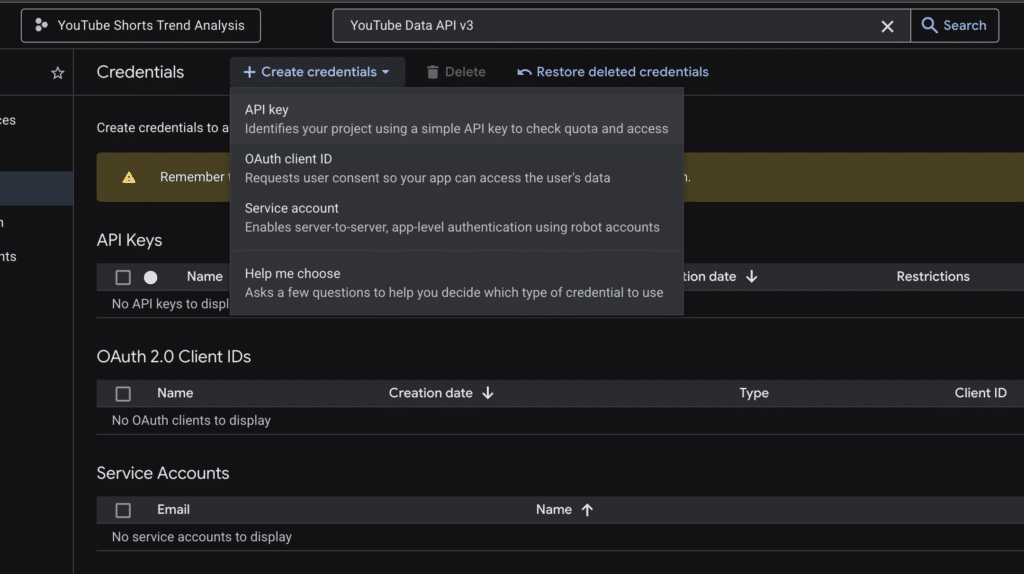Viewport: 1024px width, 574px height.
Task: Click the Restrictions column header
Action: [933, 276]
